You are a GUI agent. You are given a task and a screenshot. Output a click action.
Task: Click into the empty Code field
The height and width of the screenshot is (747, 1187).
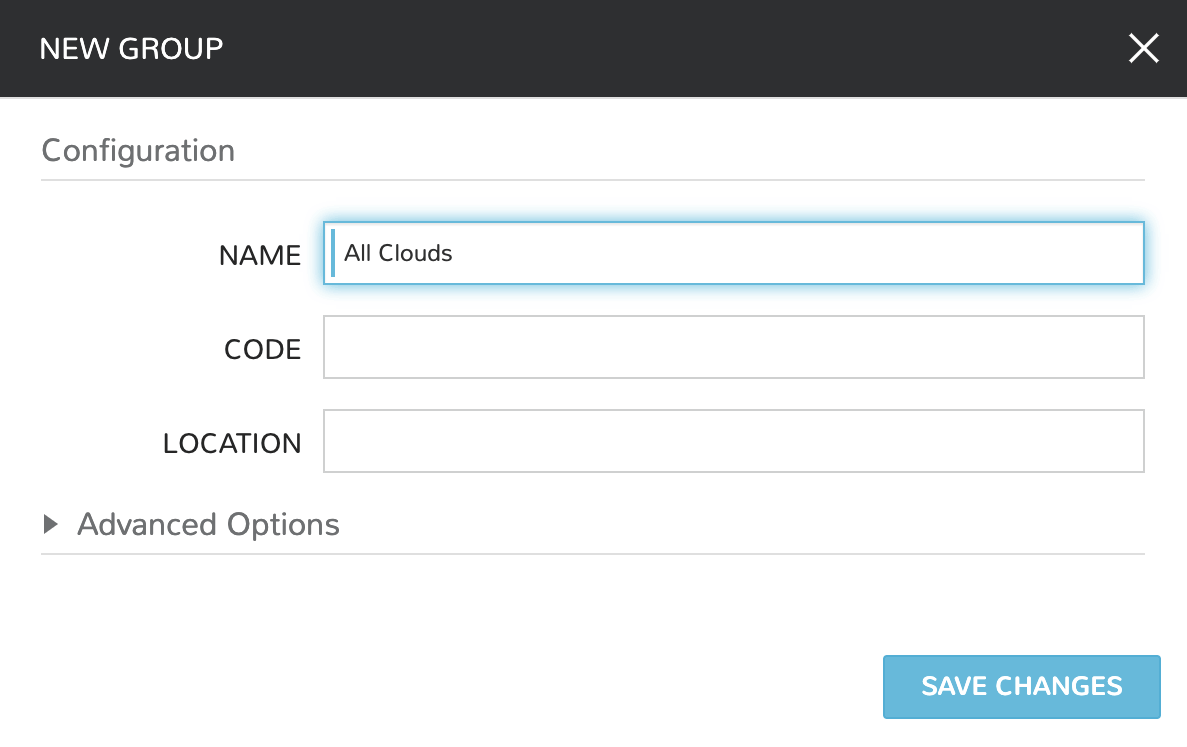(x=733, y=347)
